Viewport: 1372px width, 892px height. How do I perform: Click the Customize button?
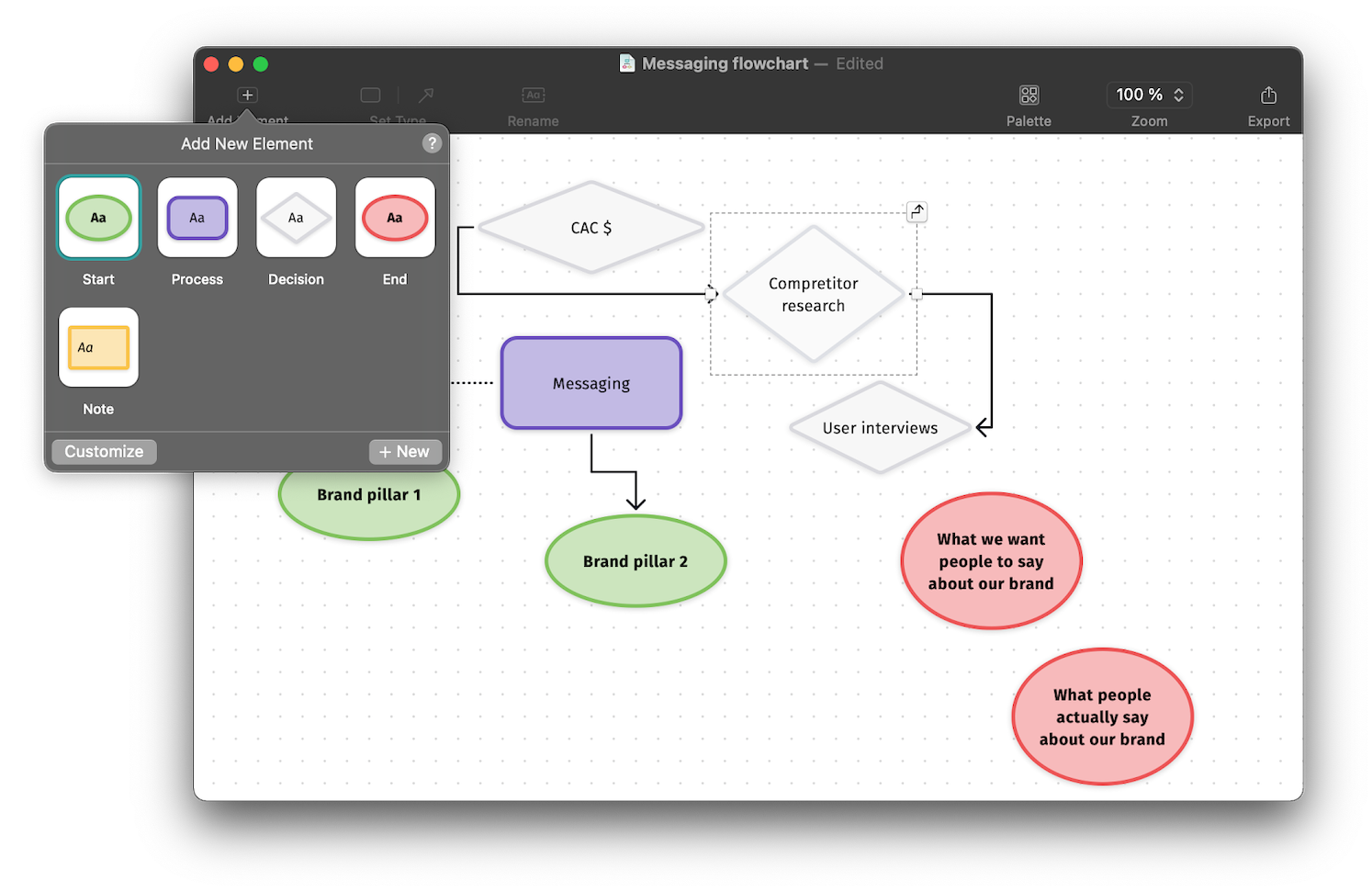[x=103, y=451]
